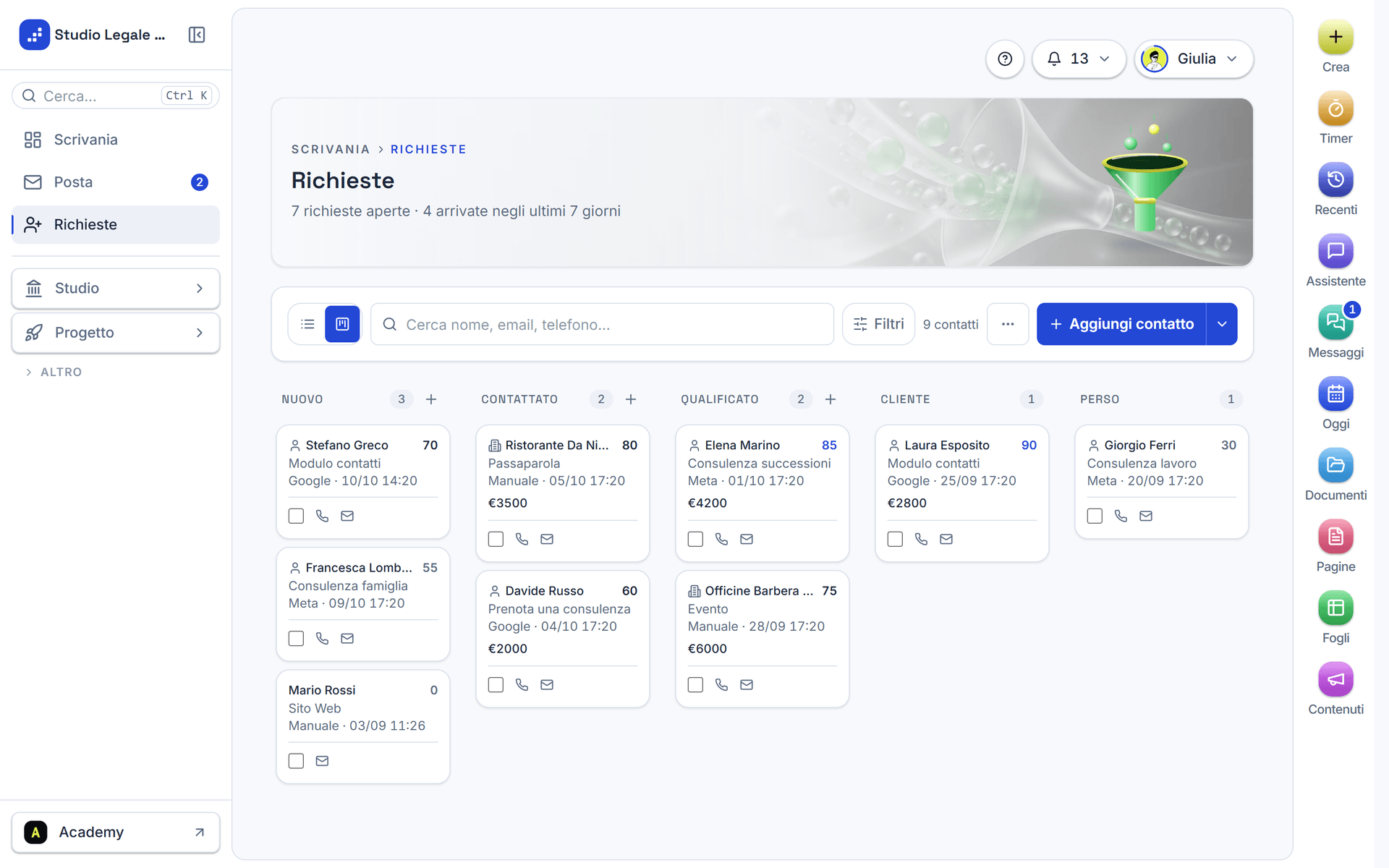Open the Pagine icon

[1335, 537]
